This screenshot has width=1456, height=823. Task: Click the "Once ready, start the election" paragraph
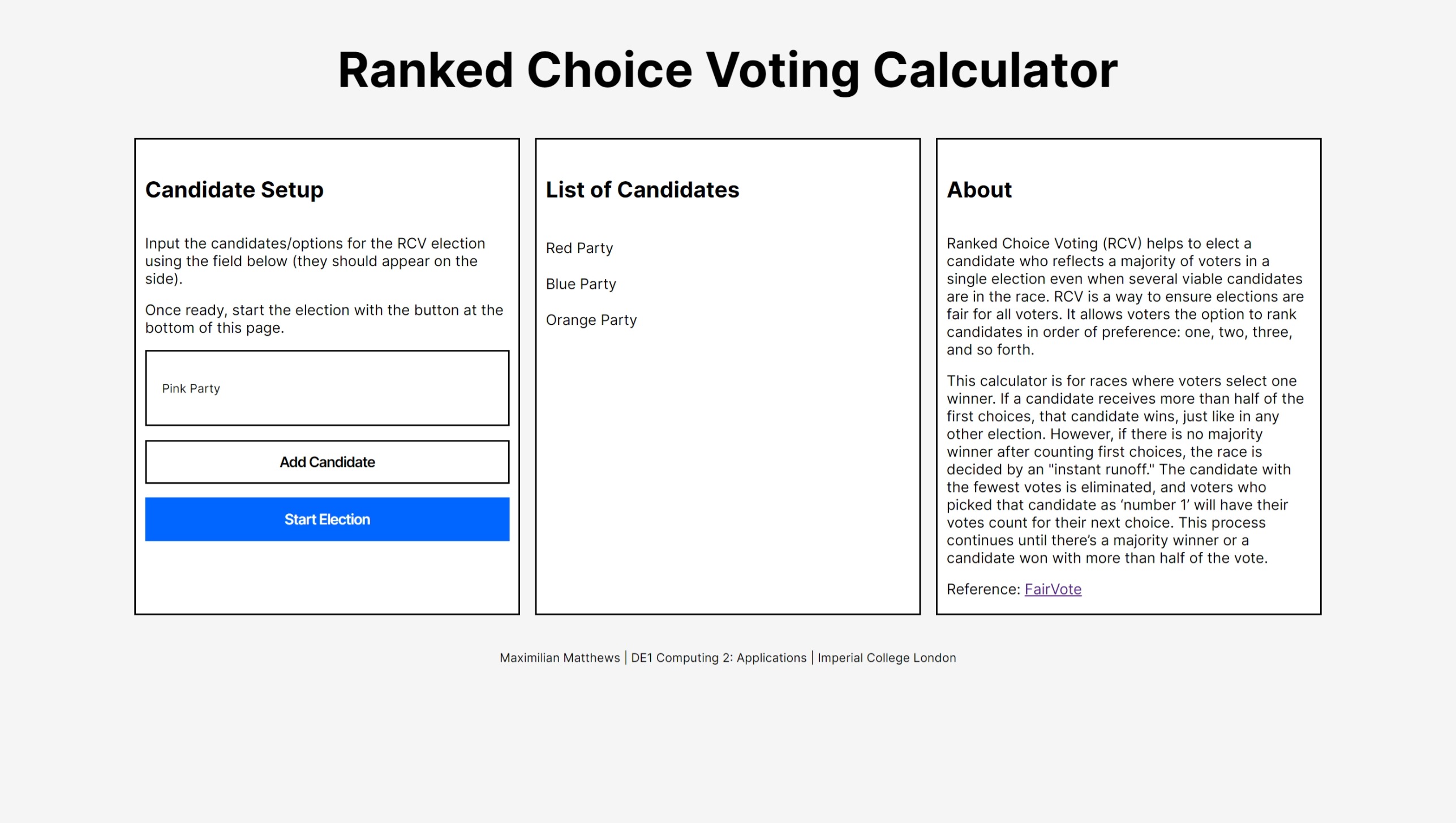point(324,319)
